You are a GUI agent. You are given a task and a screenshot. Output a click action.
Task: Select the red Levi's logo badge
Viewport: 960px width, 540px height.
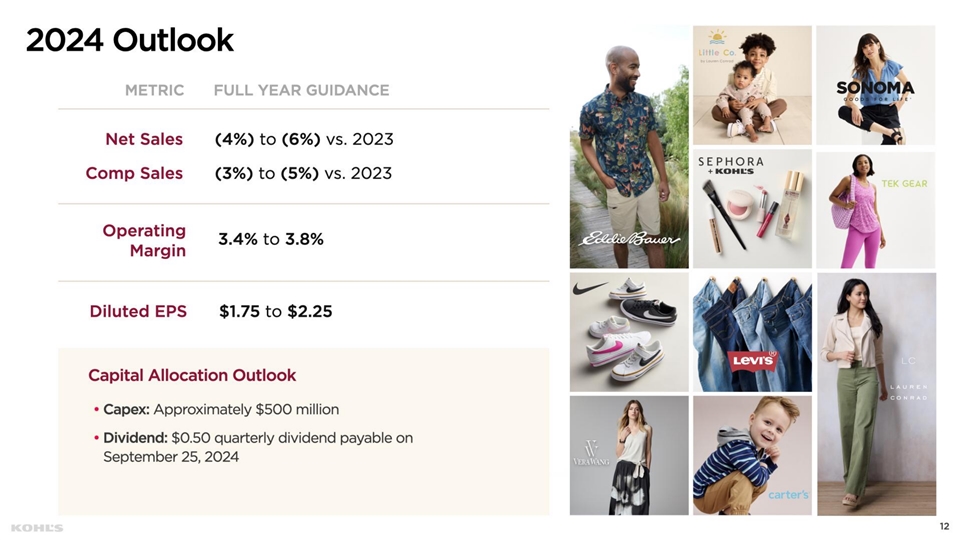tap(753, 360)
